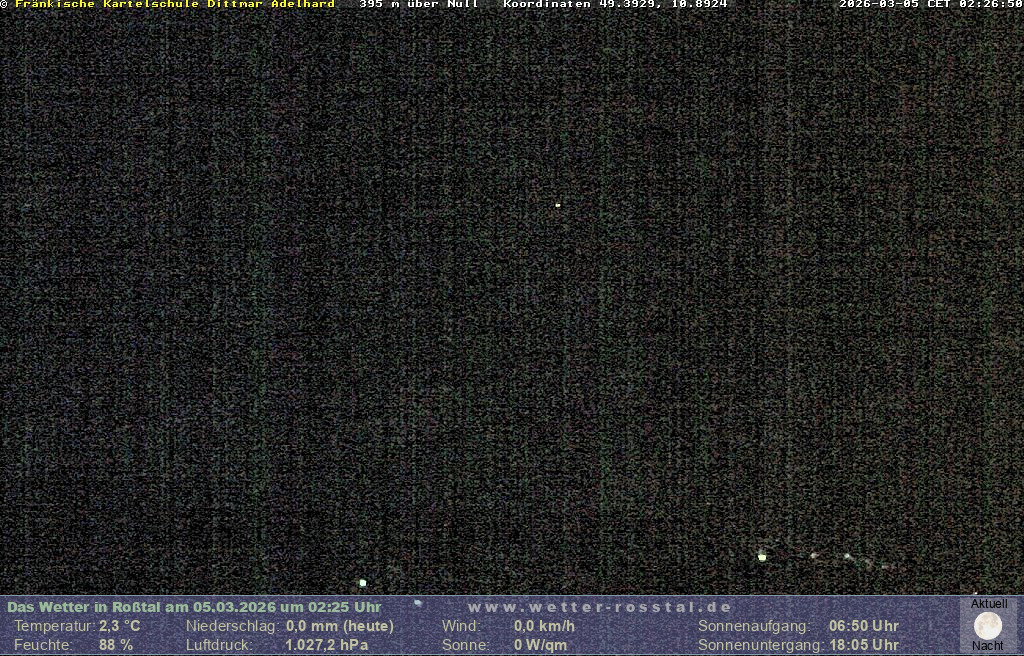Click the Koordinaten 49.3929, 10.8924 text
1024x656 pixels.
tap(615, 4)
